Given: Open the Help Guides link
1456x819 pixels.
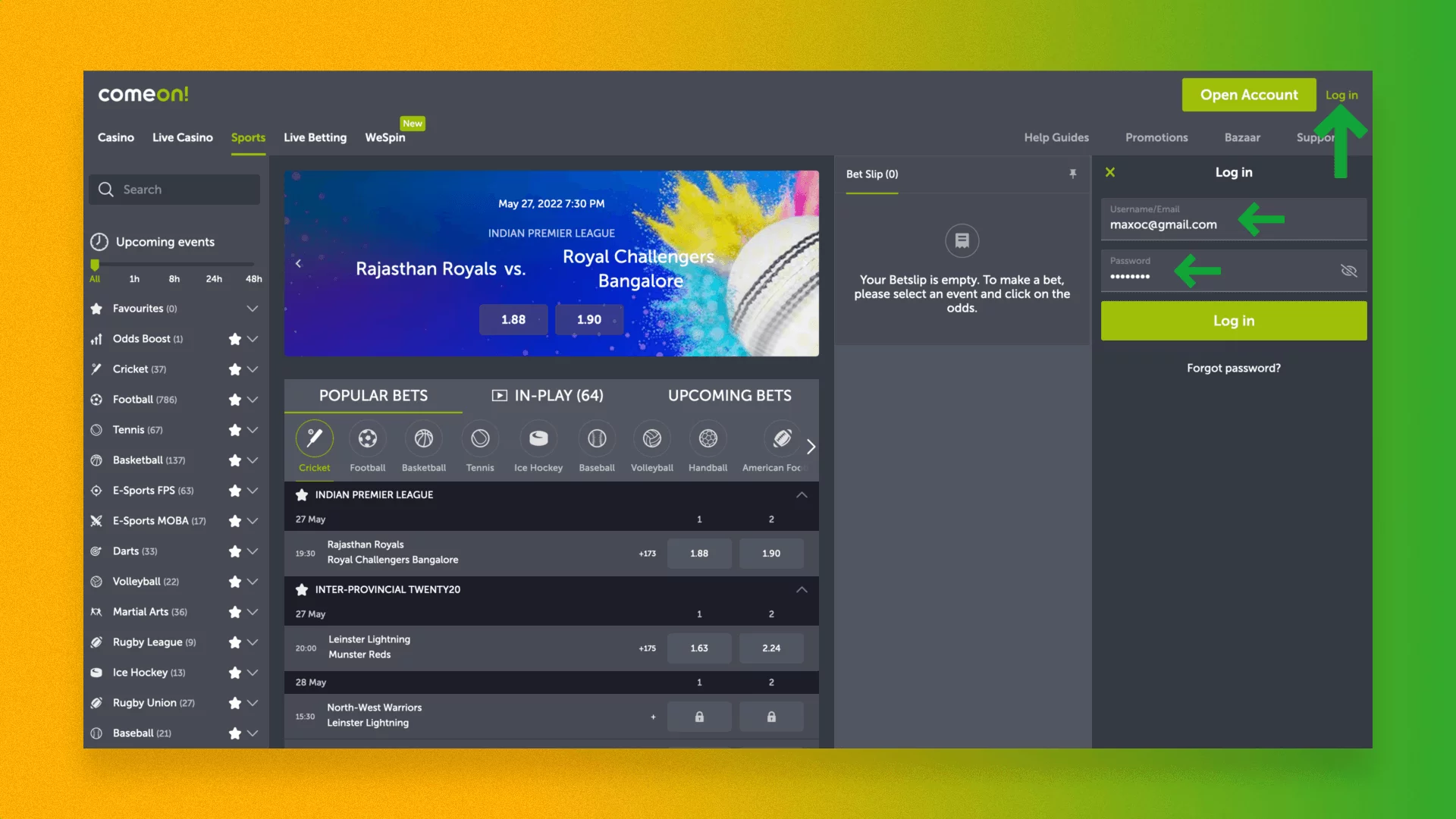Looking at the screenshot, I should click(1056, 137).
